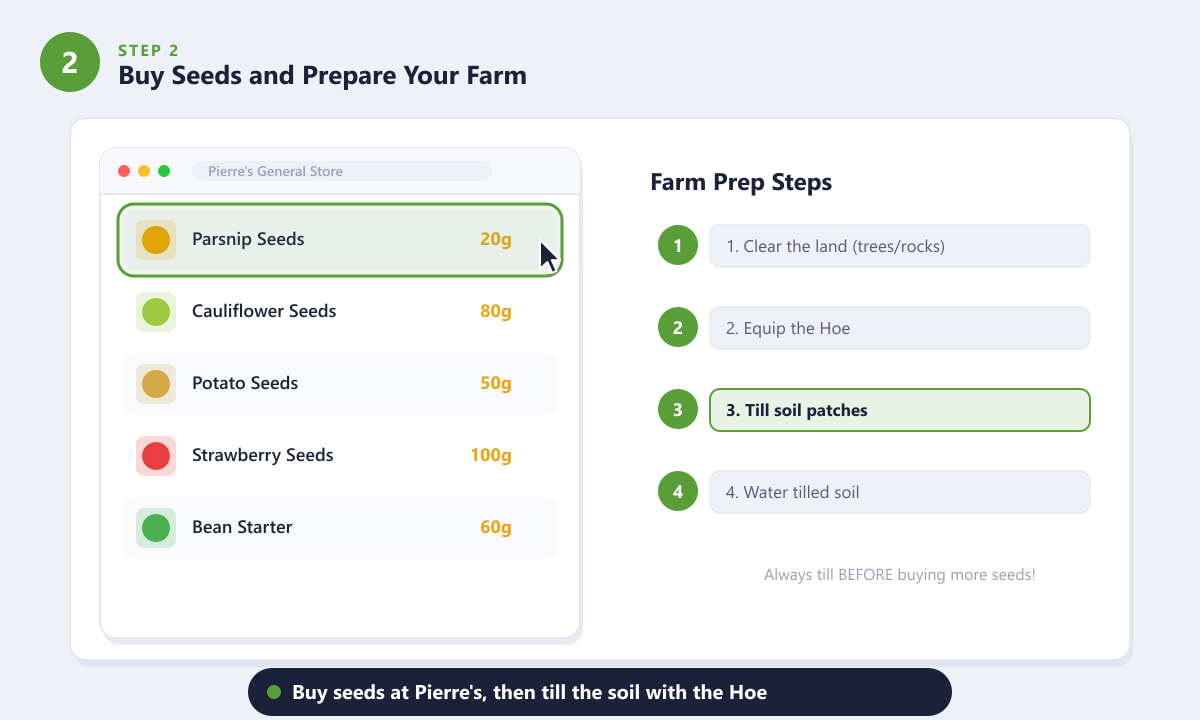The height and width of the screenshot is (720, 1200).
Task: Open the 'Clear the land' step
Action: coord(900,246)
